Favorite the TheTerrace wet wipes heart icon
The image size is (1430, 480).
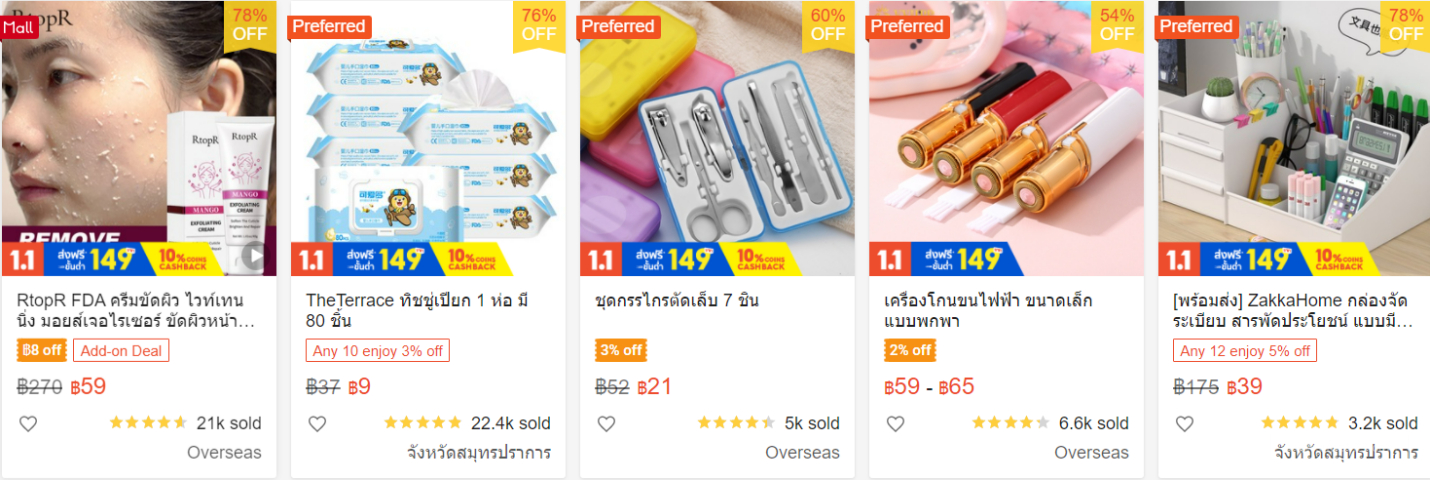click(317, 424)
